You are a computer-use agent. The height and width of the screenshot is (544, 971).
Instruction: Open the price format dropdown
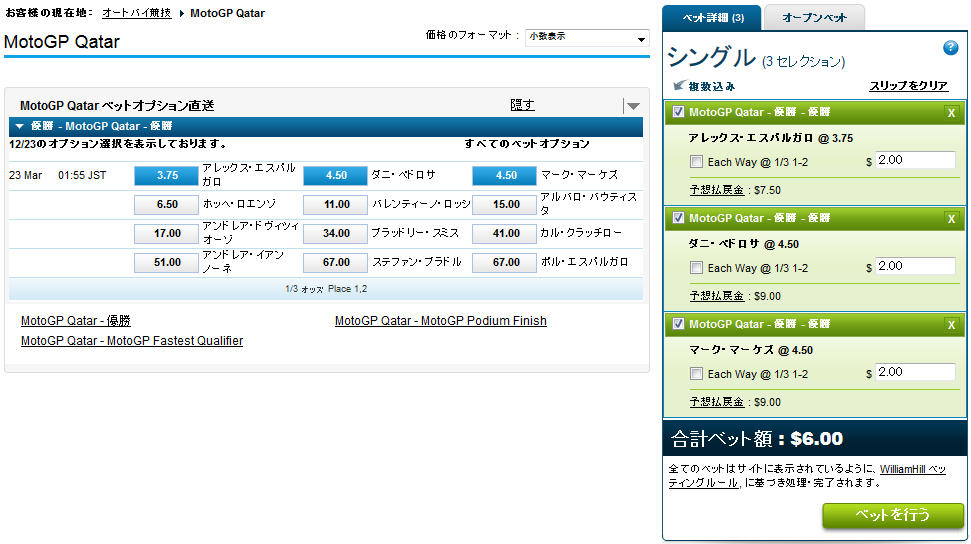click(587, 38)
